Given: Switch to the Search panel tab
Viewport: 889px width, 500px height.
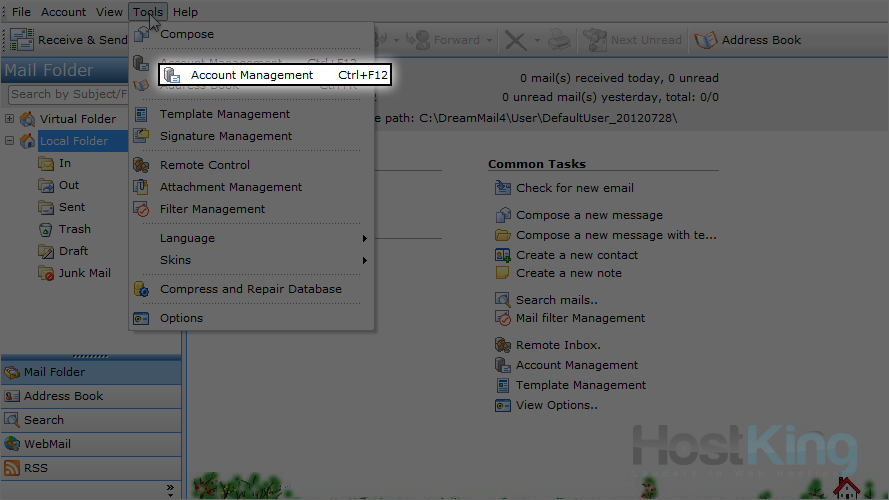Looking at the screenshot, I should pyautogui.click(x=44, y=420).
